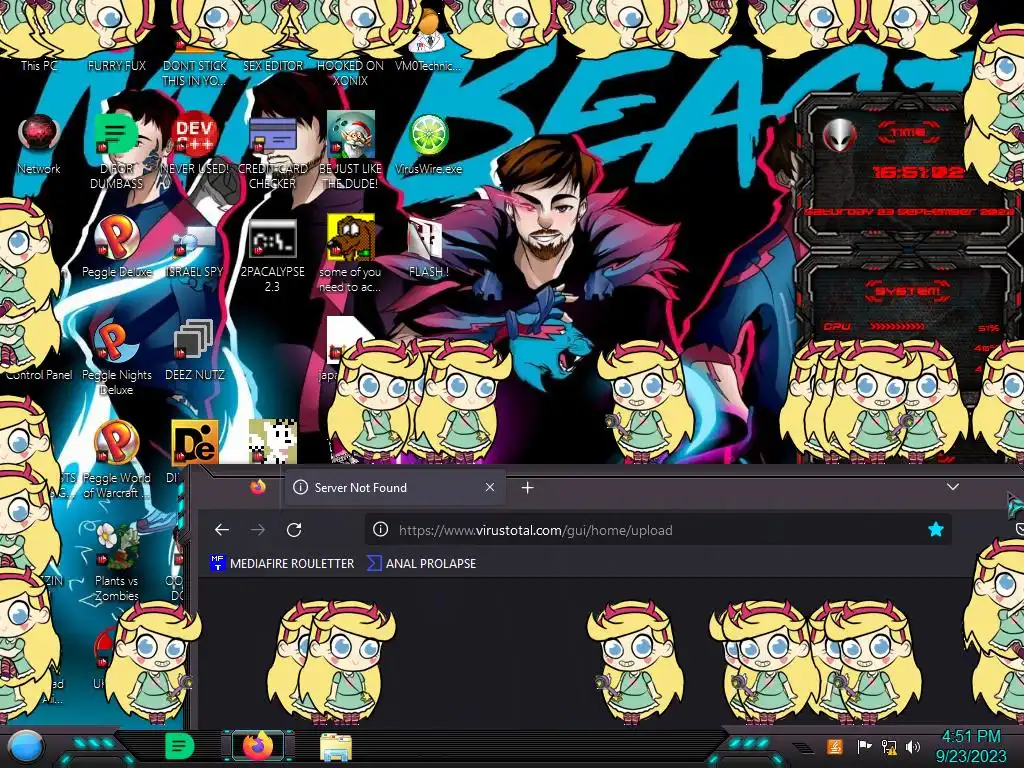Toggle the bookmark star in address bar

coord(935,530)
